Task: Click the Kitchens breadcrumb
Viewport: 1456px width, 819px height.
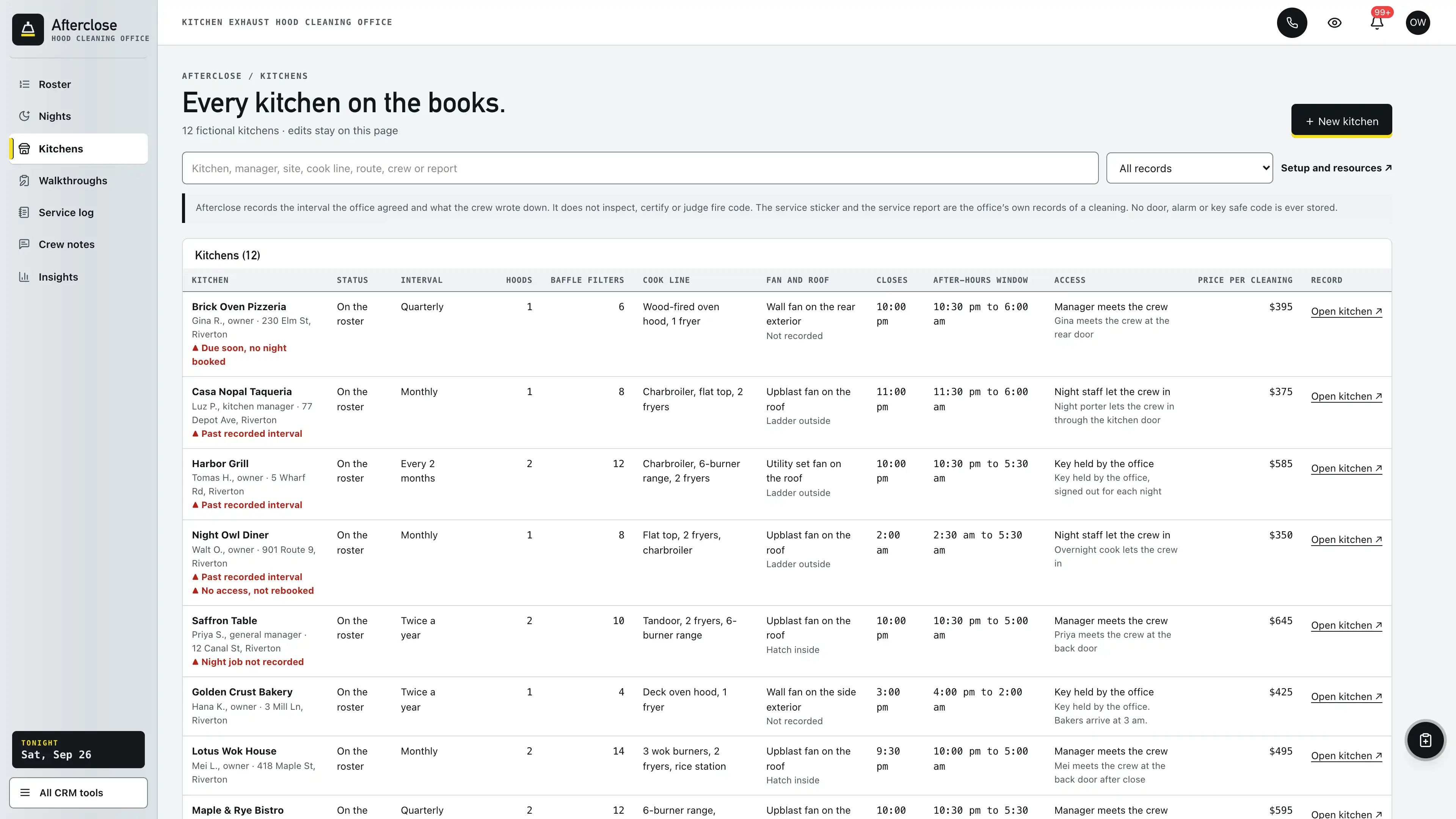Action: tap(284, 76)
